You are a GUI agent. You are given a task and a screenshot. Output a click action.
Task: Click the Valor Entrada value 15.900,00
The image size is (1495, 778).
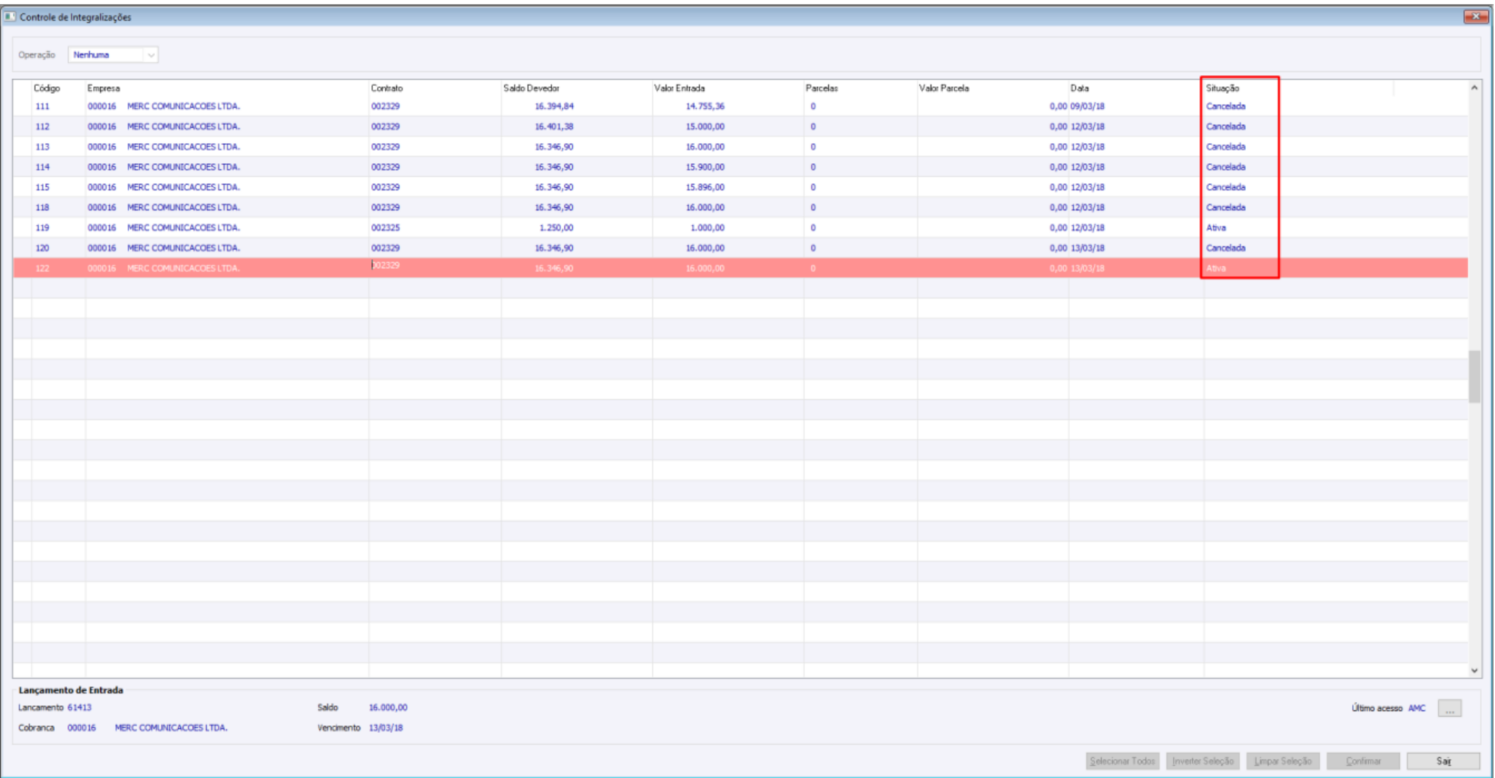705,167
